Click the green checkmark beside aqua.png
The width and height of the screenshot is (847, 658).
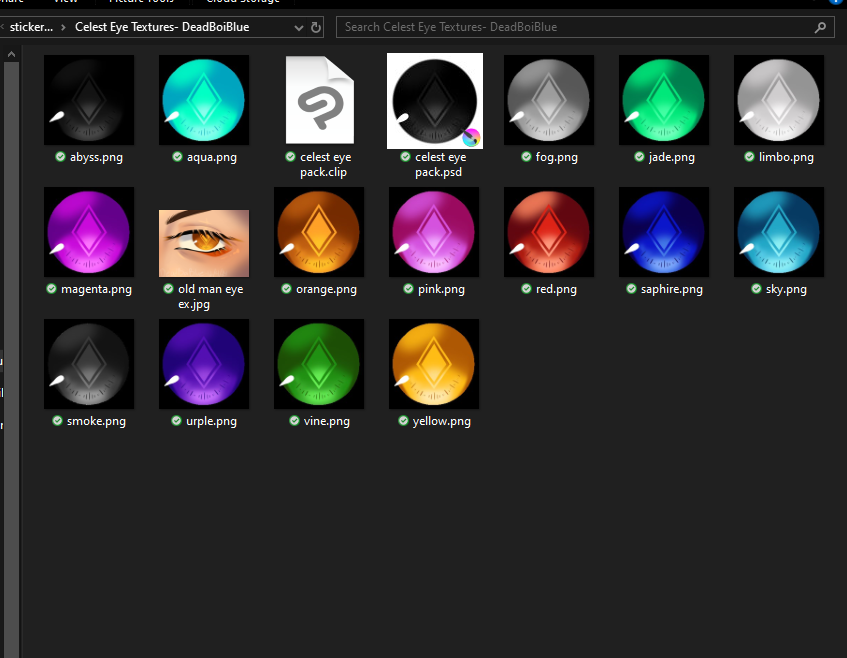177,157
